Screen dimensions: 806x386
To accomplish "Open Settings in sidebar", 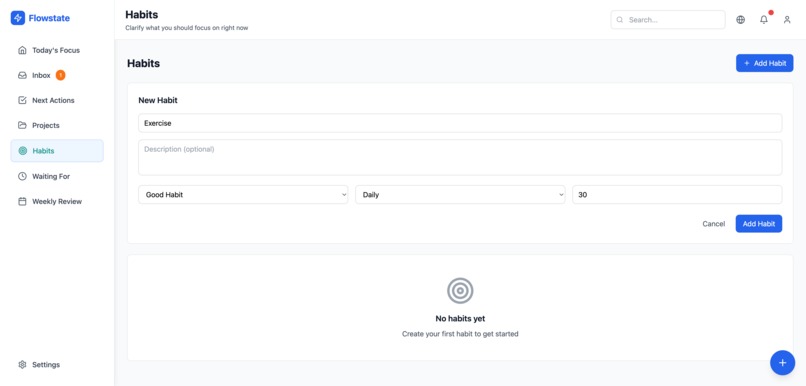I will coord(57,364).
